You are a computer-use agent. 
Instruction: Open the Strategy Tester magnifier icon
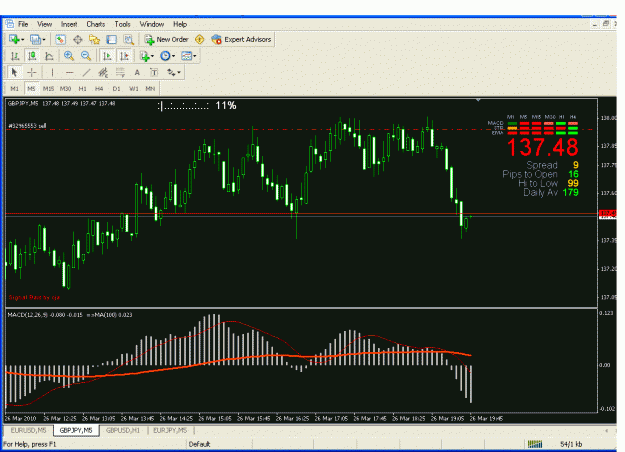[128, 39]
